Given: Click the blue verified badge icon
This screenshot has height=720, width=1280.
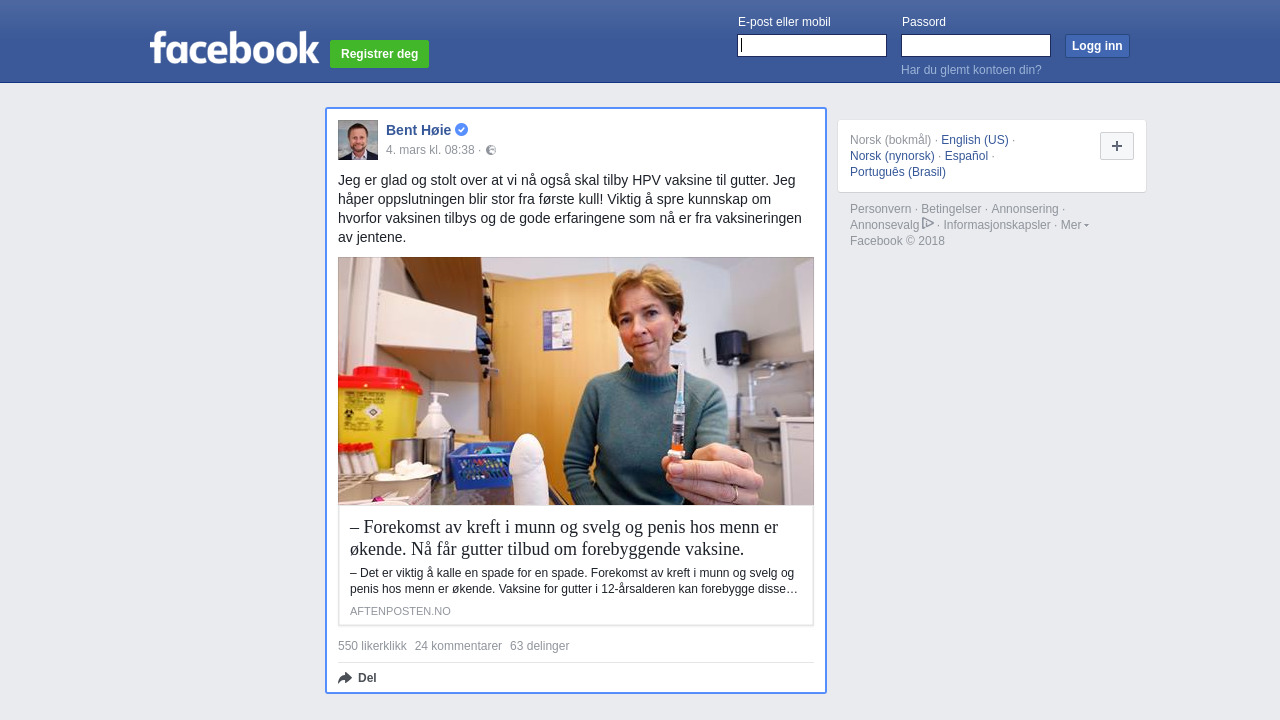Looking at the screenshot, I should [x=461, y=130].
